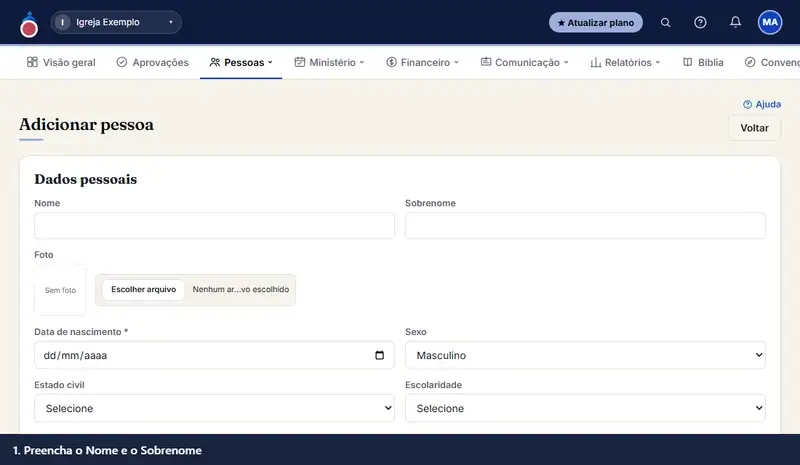The width and height of the screenshot is (800, 465).
Task: Open the Bíblia tab
Action: pyautogui.click(x=704, y=62)
